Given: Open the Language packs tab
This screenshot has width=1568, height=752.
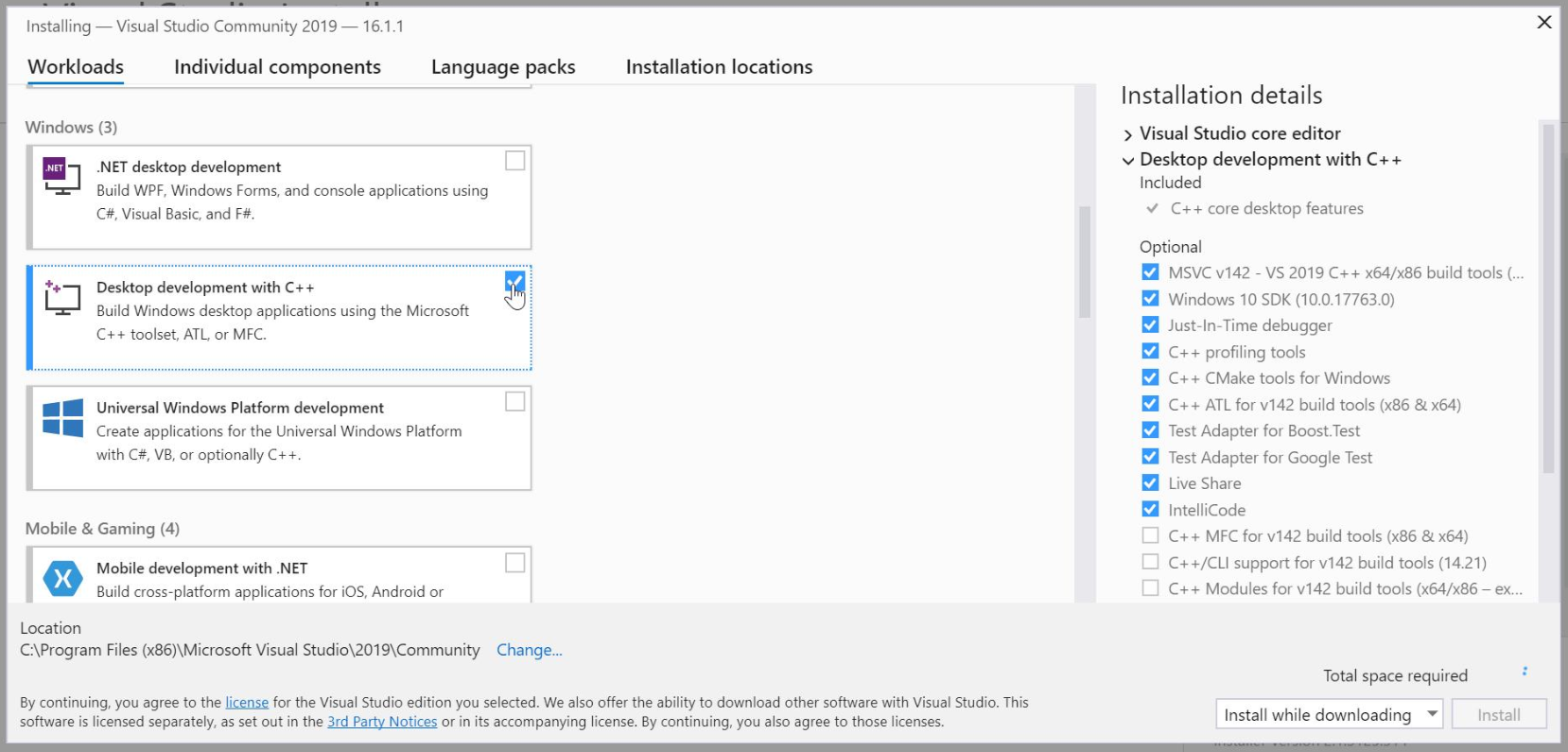Looking at the screenshot, I should (x=503, y=67).
